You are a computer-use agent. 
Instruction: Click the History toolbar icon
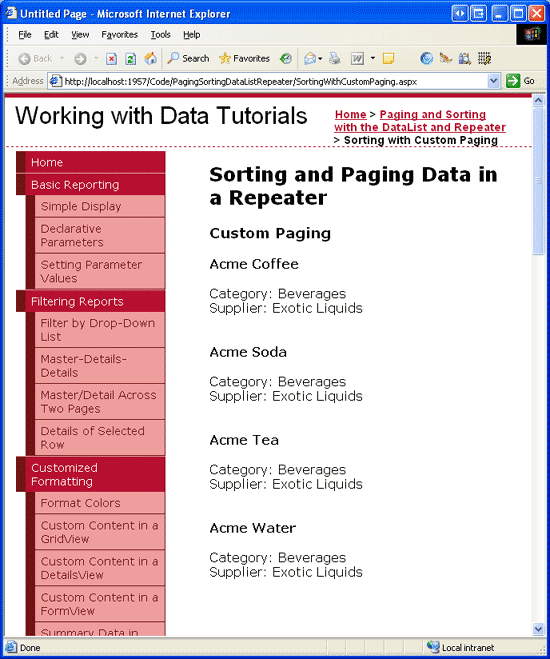pos(286,58)
